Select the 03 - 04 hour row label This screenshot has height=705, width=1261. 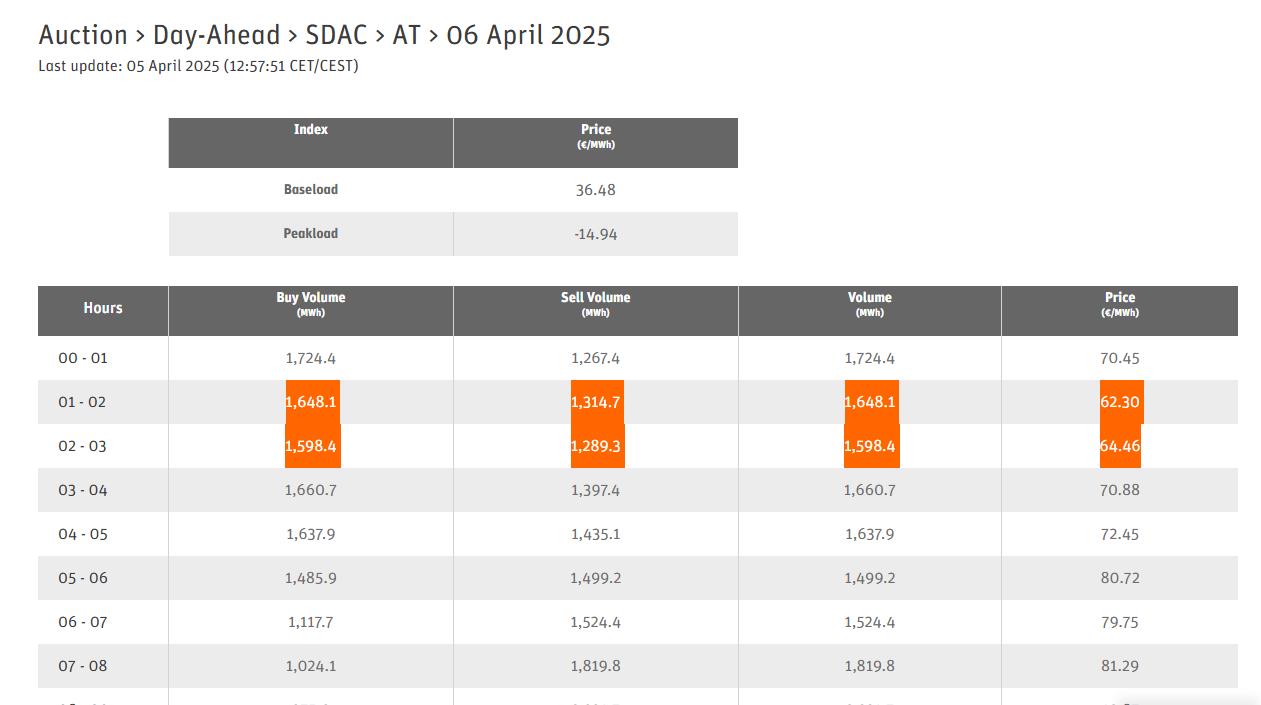point(82,490)
